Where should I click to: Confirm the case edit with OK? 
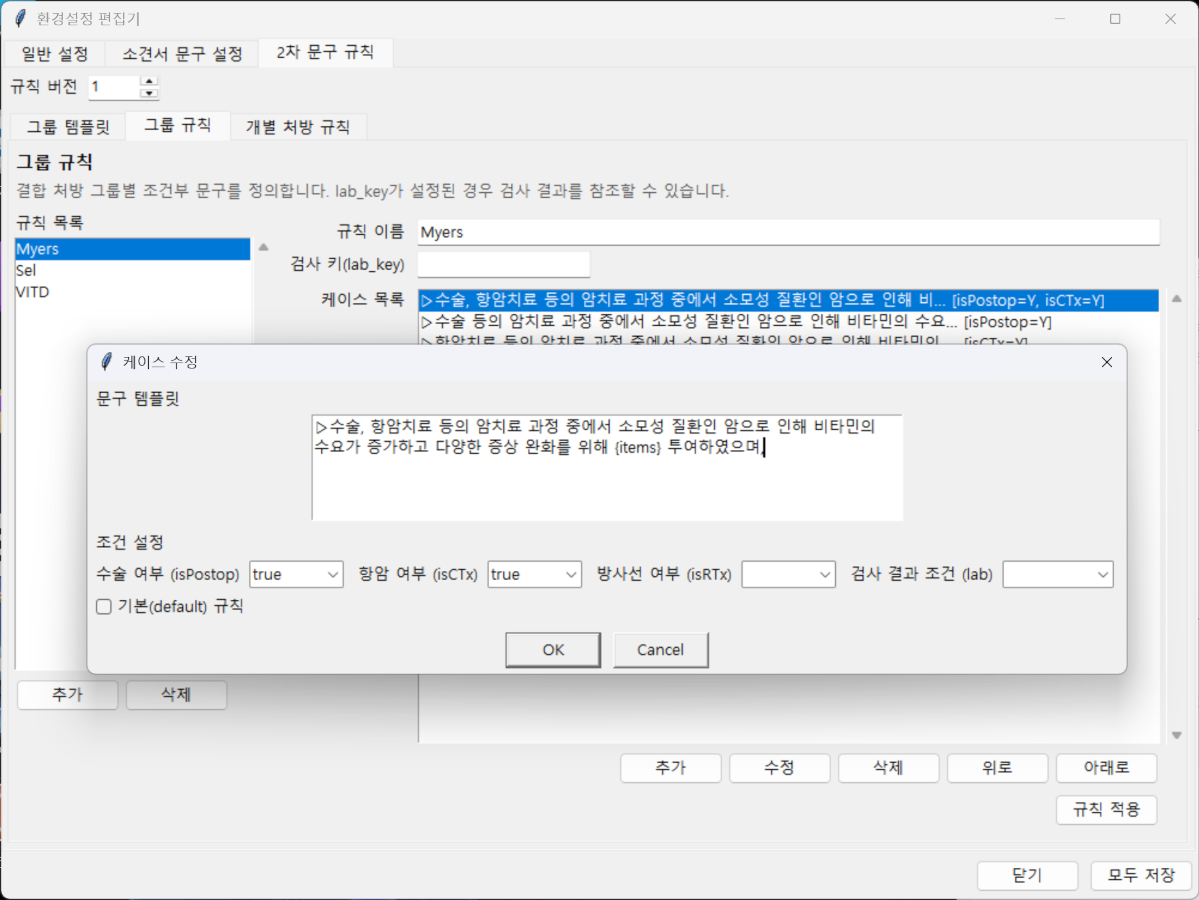[553, 650]
